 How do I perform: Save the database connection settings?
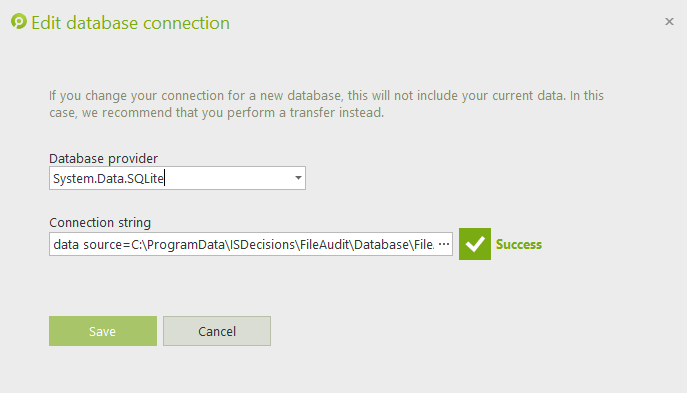[103, 331]
